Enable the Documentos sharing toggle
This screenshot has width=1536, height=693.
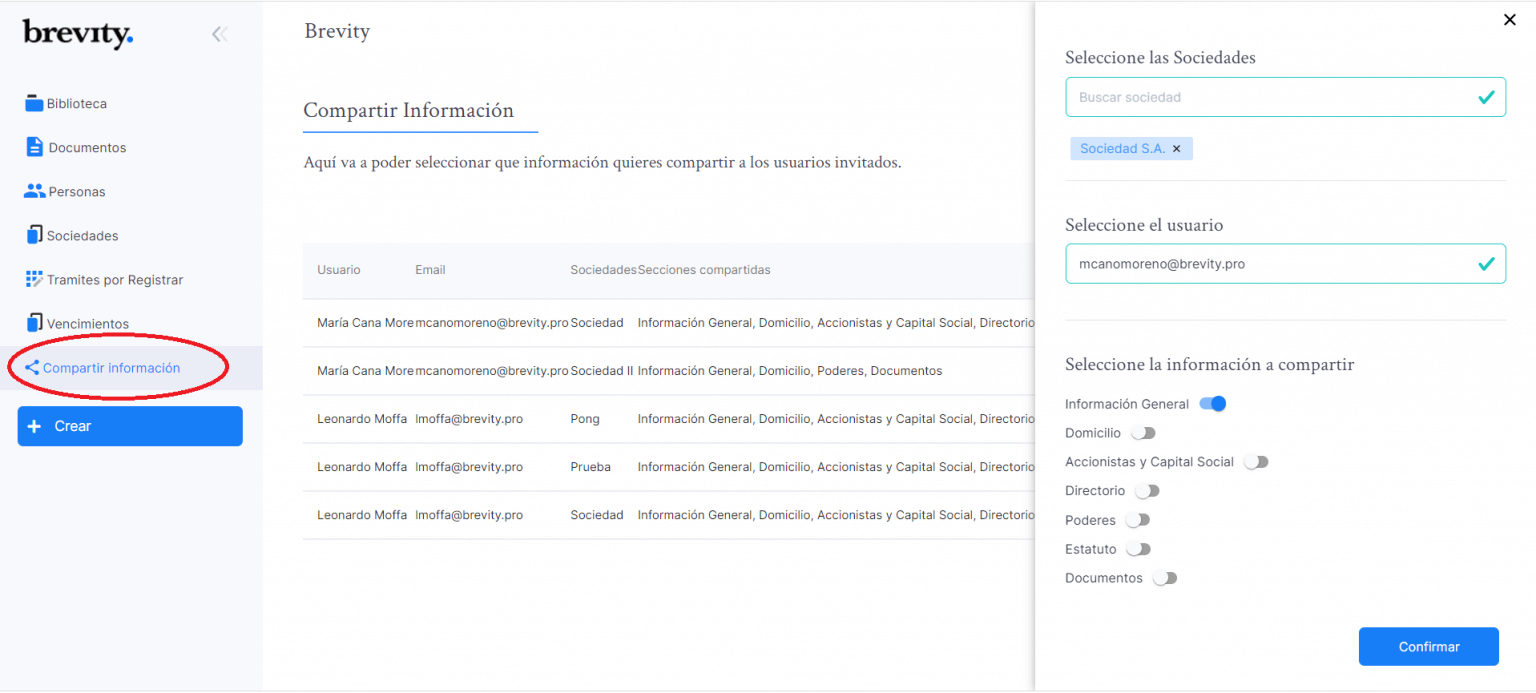pos(1165,578)
